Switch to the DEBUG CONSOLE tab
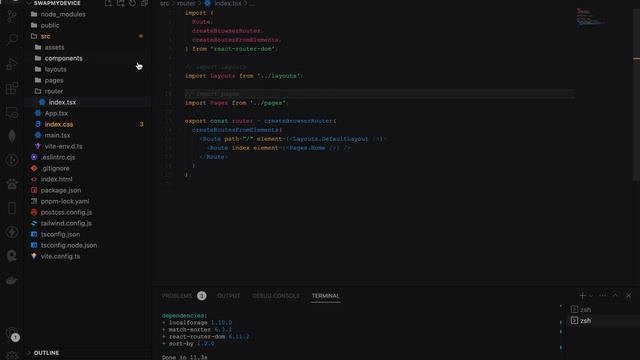This screenshot has width=640, height=360. (276, 296)
